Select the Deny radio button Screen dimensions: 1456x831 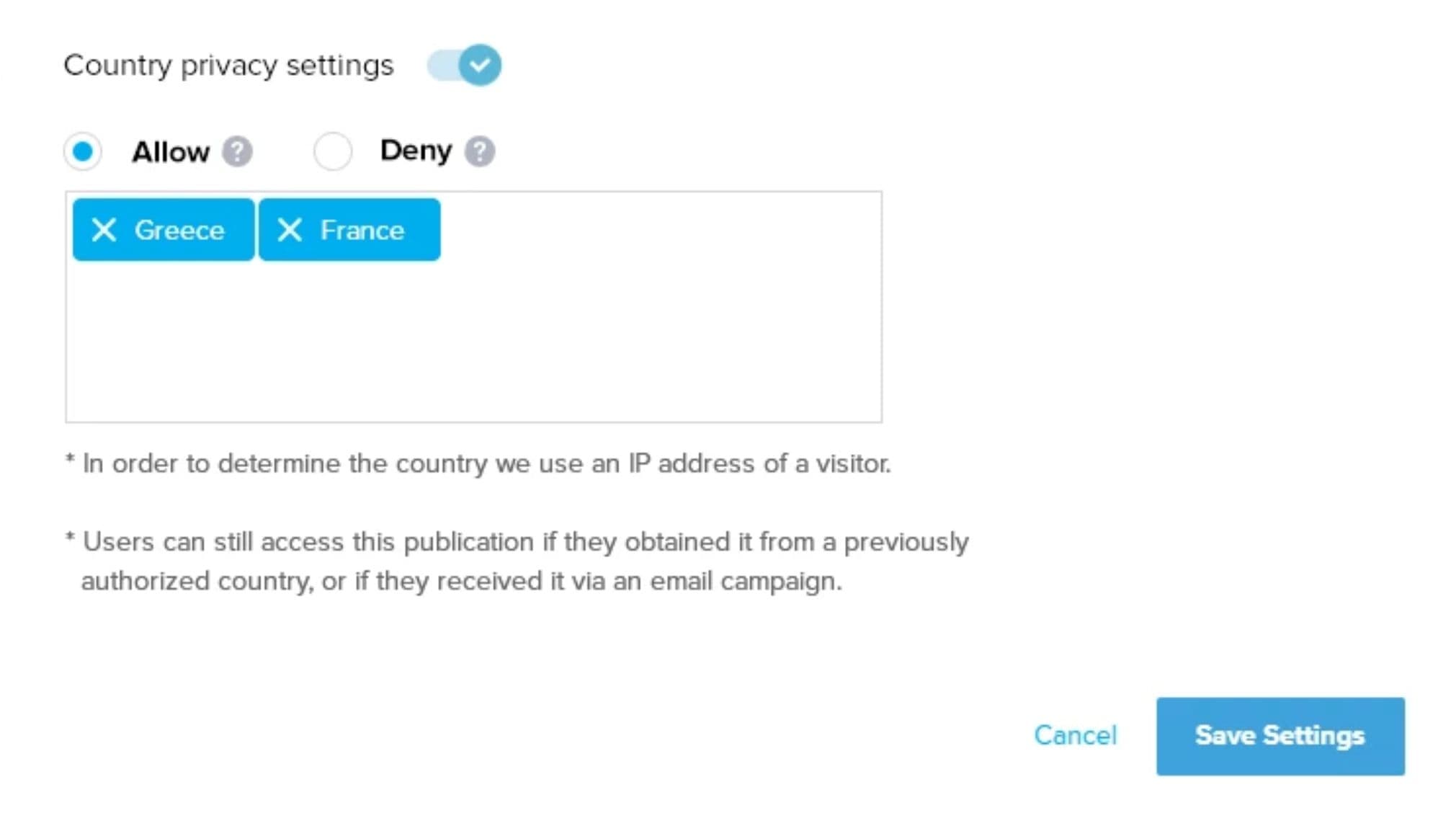333,151
